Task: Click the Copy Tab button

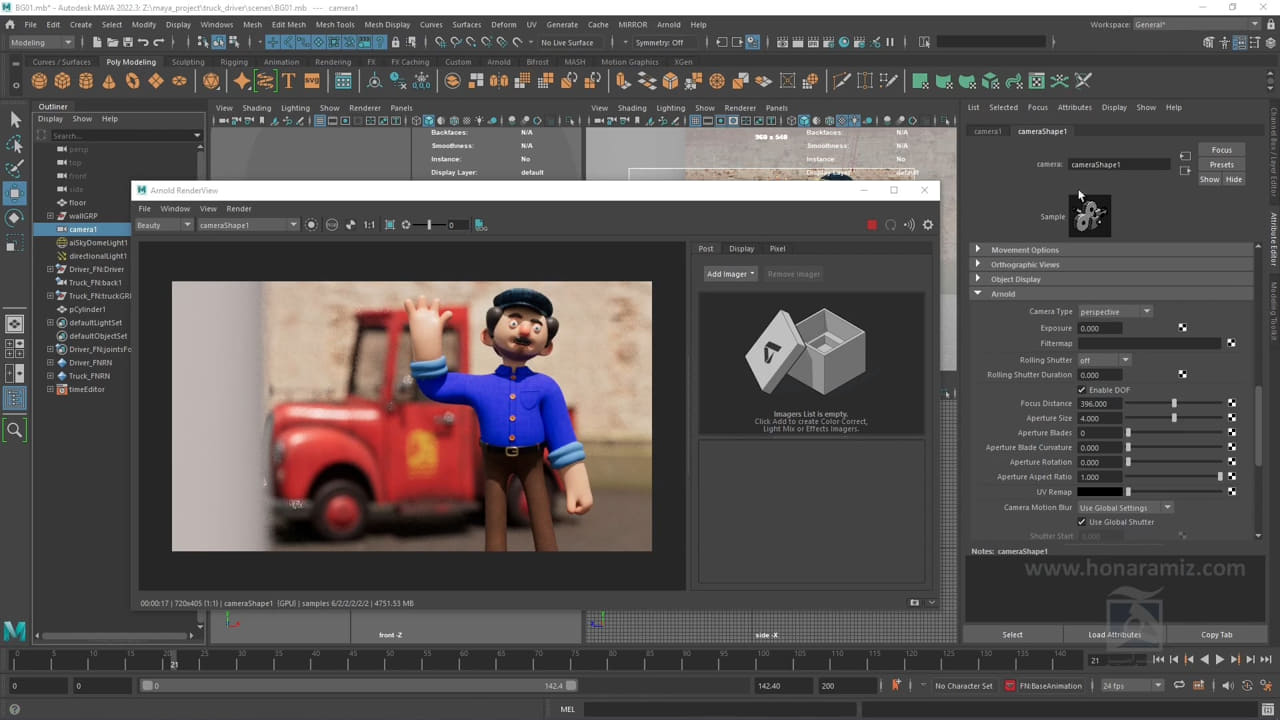Action: pos(1217,634)
